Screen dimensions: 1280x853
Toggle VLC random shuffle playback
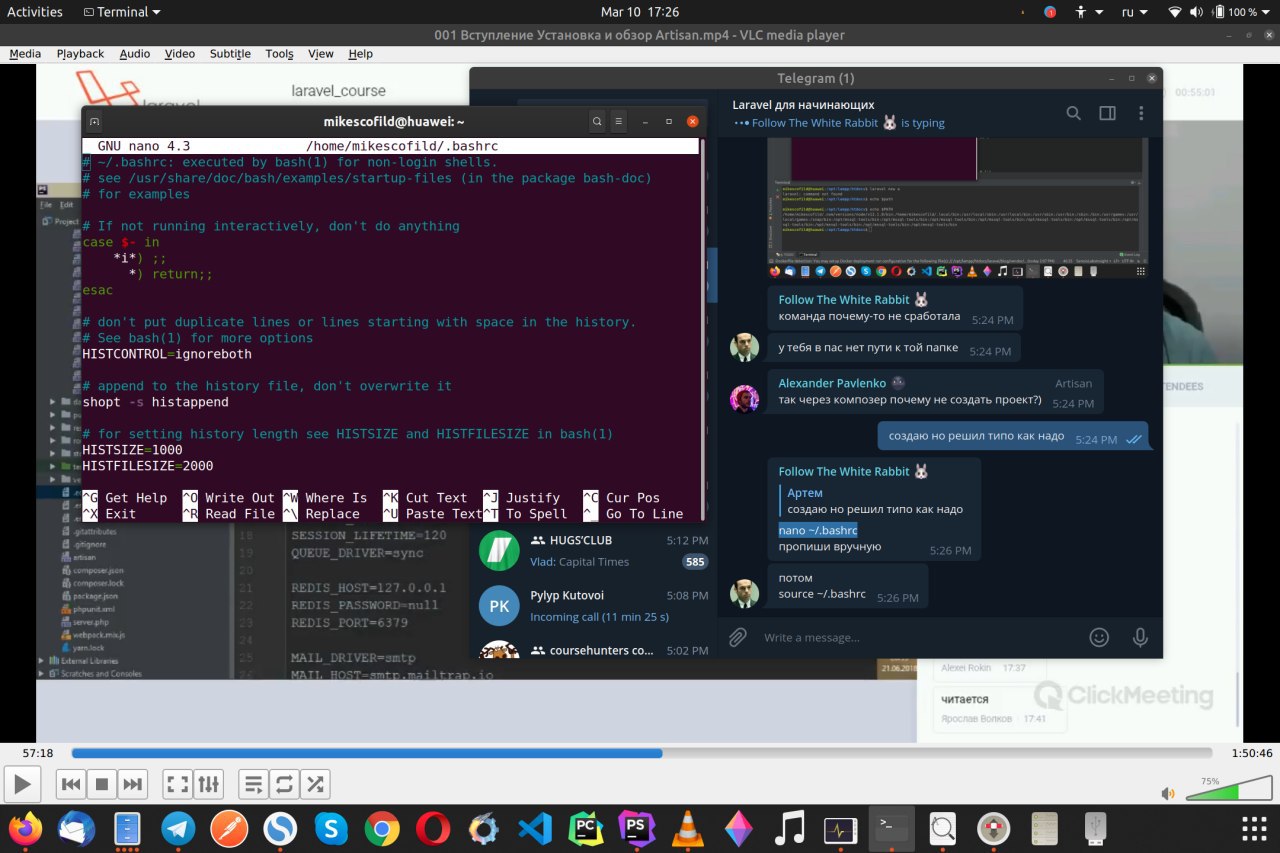316,784
